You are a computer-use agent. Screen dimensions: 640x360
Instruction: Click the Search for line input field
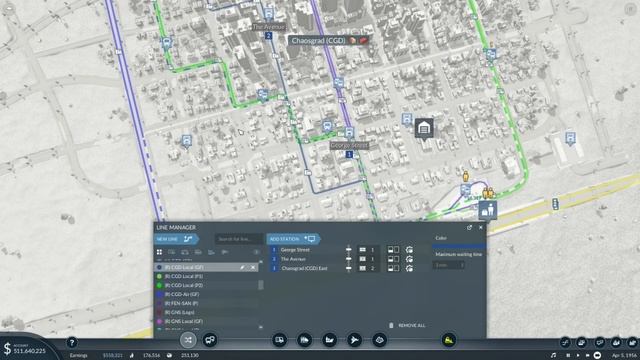pyautogui.click(x=239, y=239)
